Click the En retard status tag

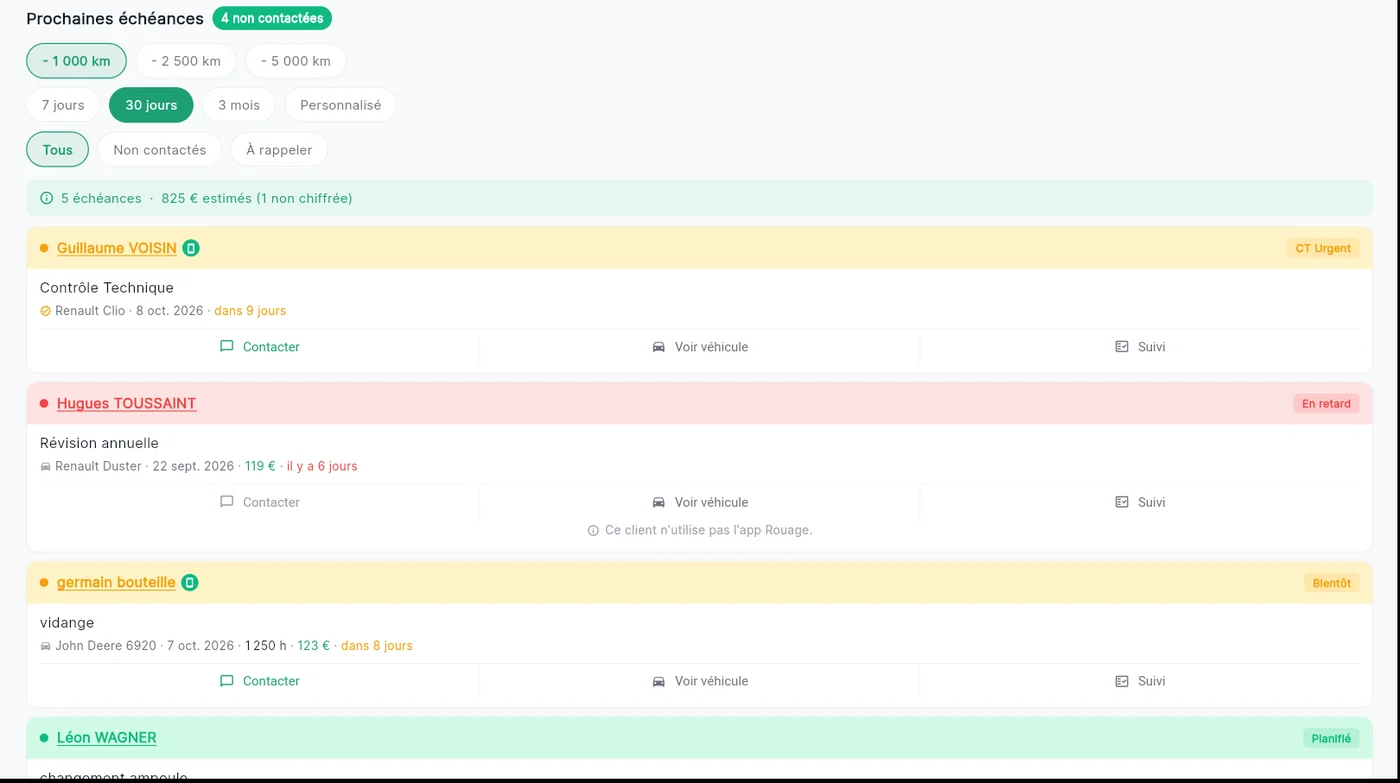coord(1326,404)
